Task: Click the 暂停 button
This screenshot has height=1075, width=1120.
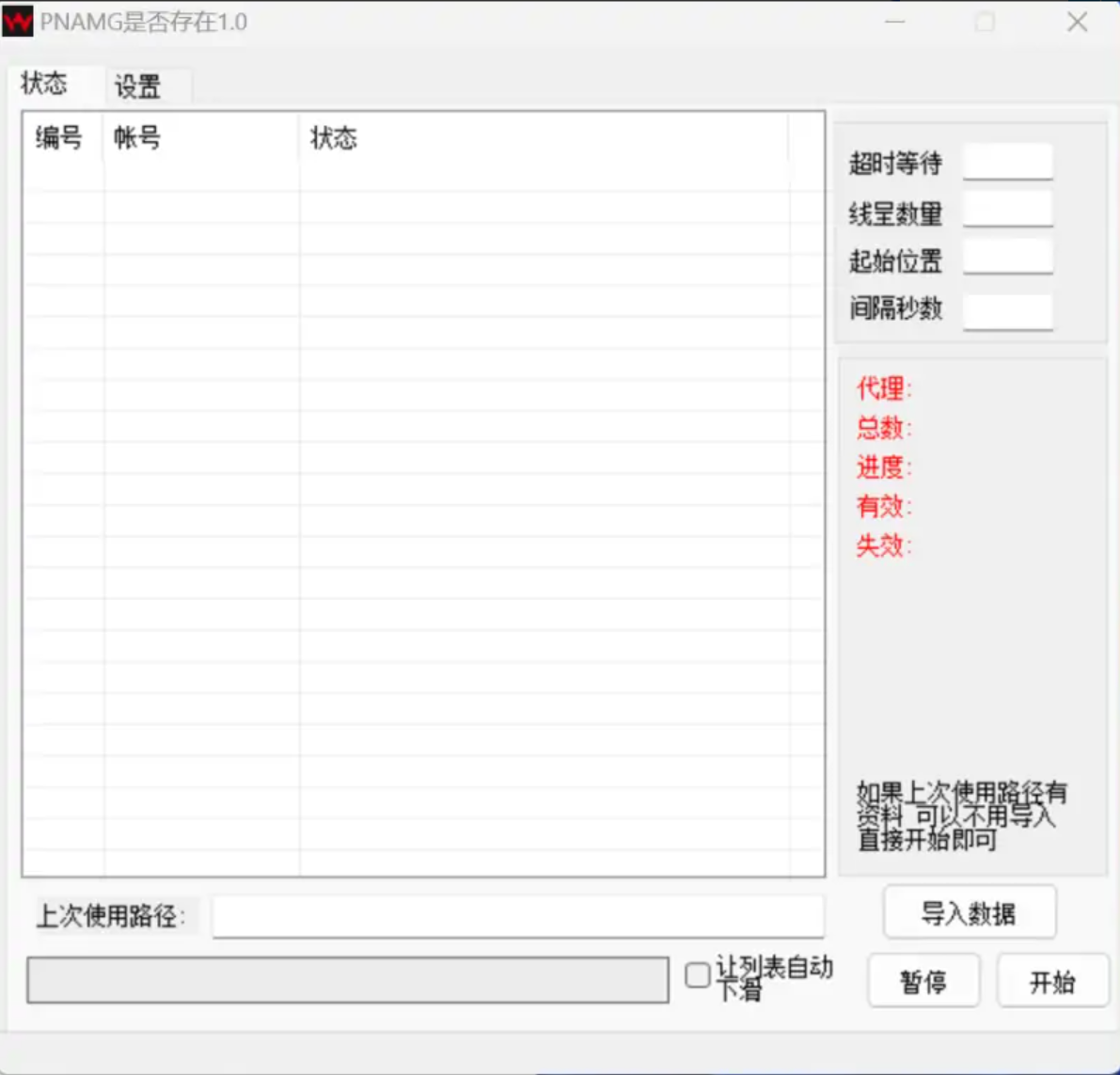Action: click(923, 982)
